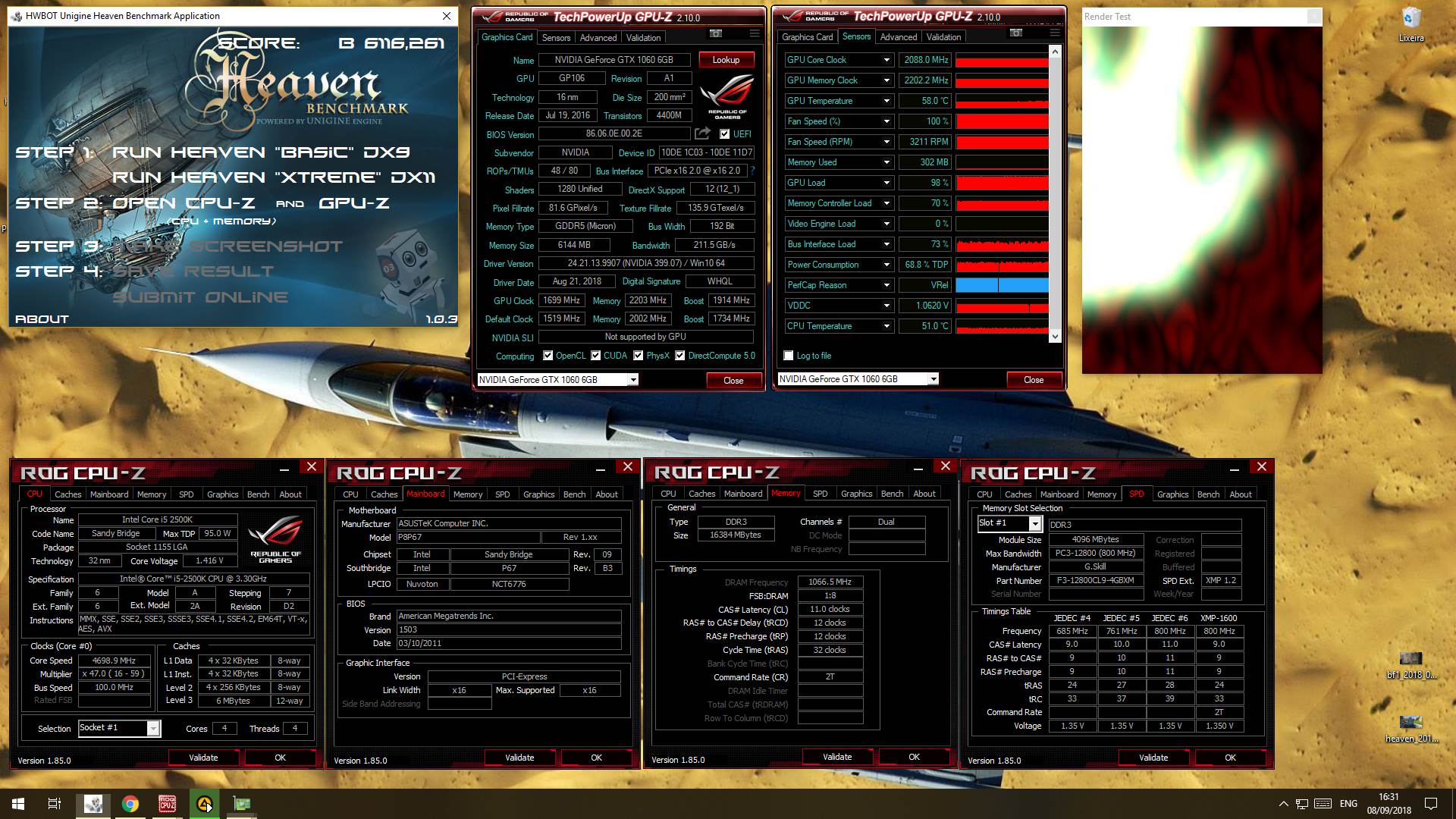
Task: Click sensors list scrollbar down arrow
Action: click(x=1054, y=336)
